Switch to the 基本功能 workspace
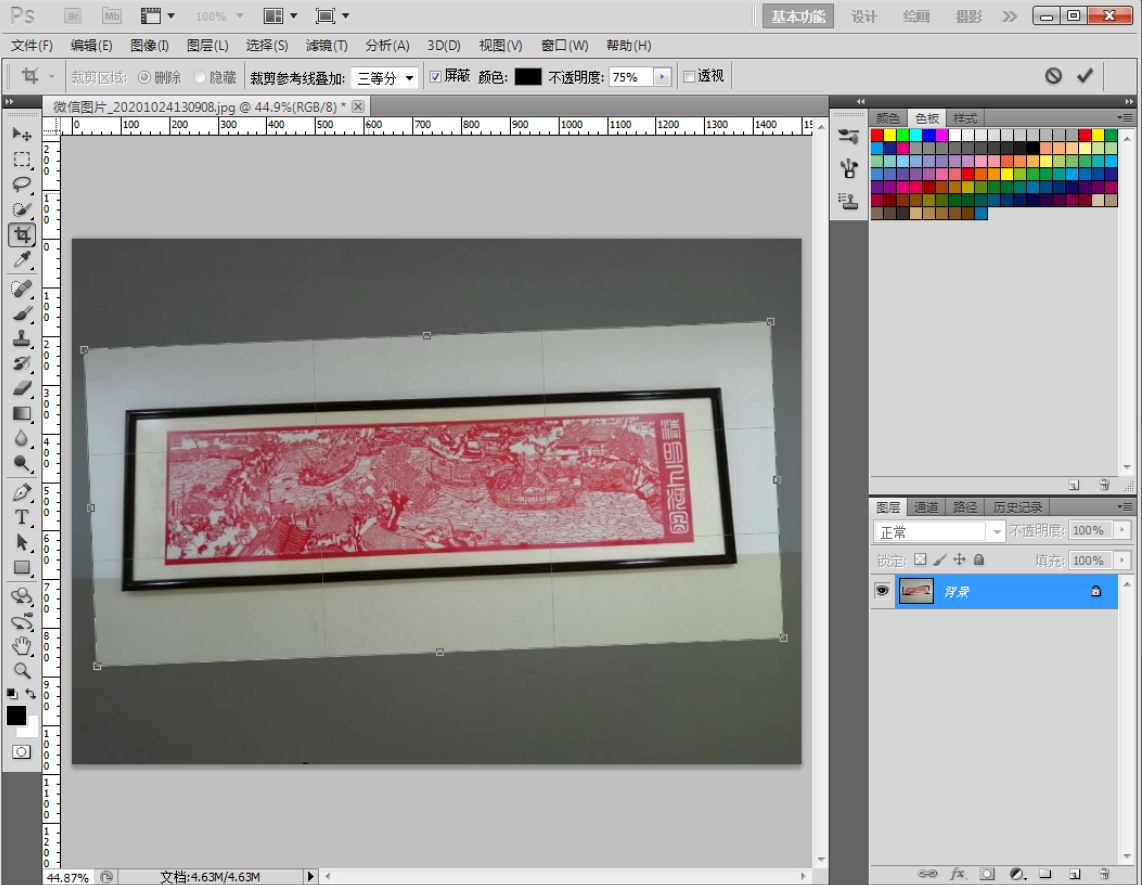Image resolution: width=1142 pixels, height=885 pixels. (x=798, y=16)
